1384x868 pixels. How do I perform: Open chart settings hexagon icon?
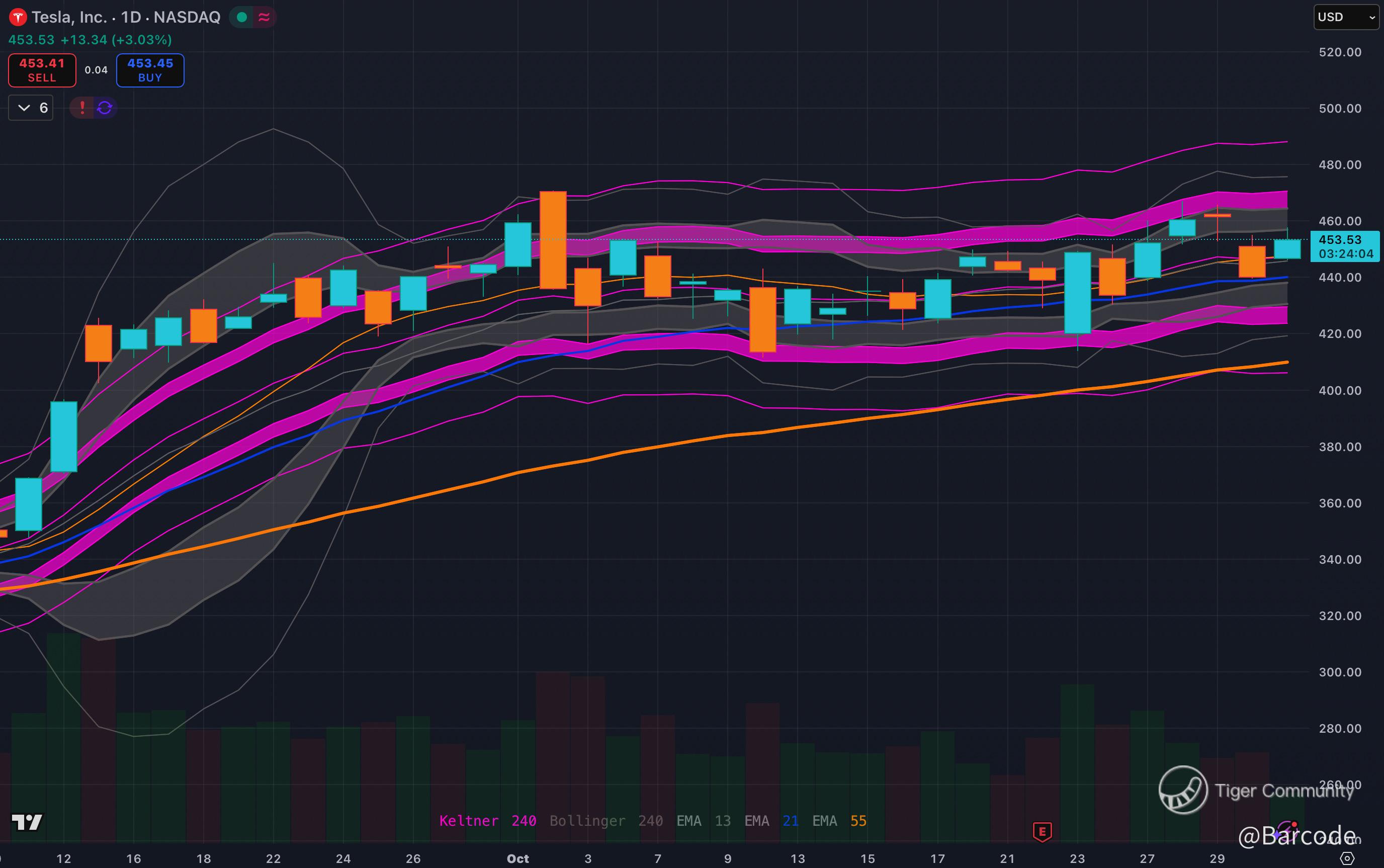click(x=1347, y=858)
